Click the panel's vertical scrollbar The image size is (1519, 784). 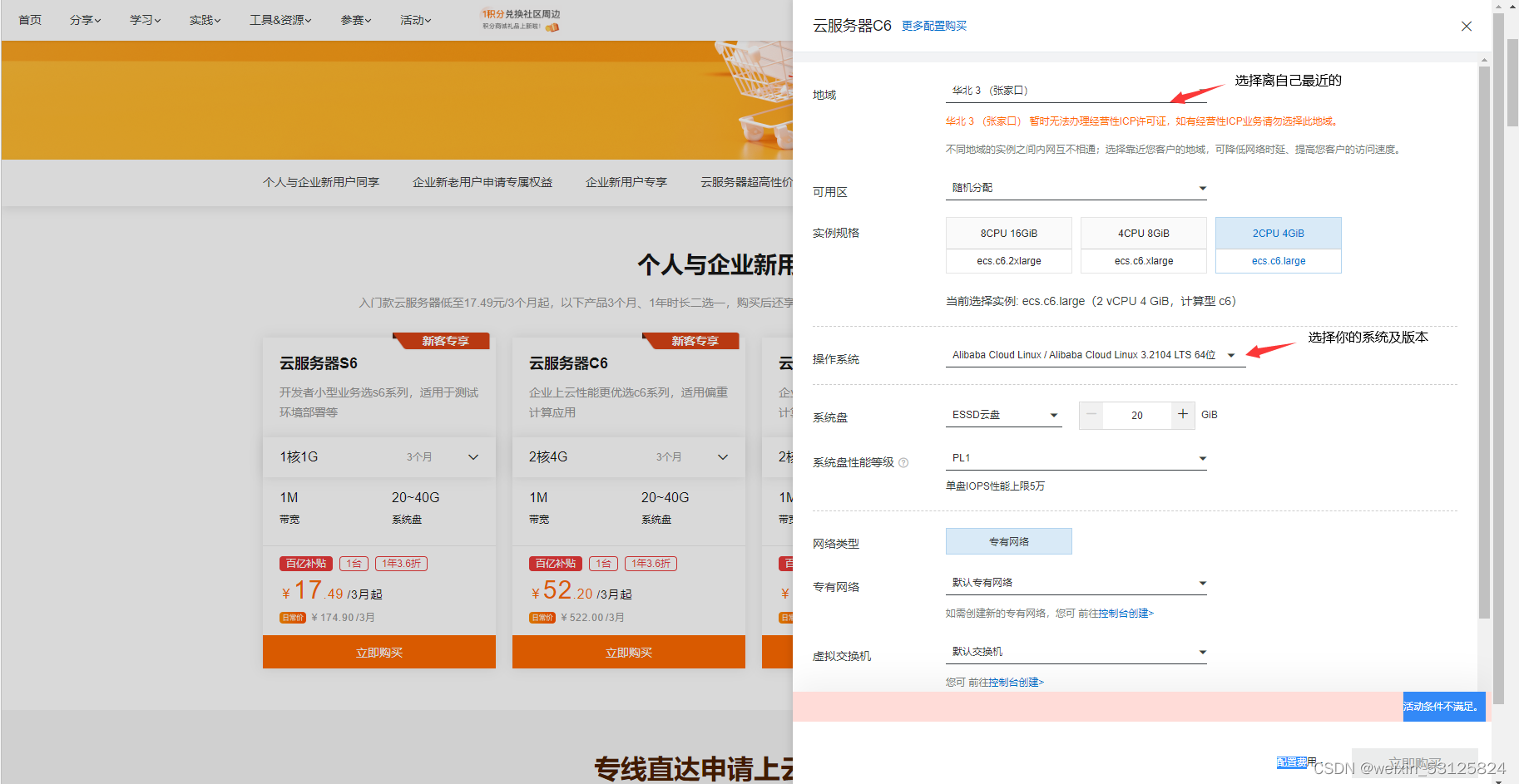pyautogui.click(x=1484, y=341)
